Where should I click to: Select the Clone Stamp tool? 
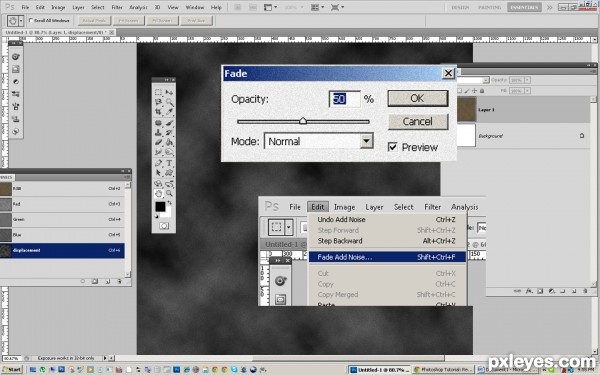tap(158, 132)
